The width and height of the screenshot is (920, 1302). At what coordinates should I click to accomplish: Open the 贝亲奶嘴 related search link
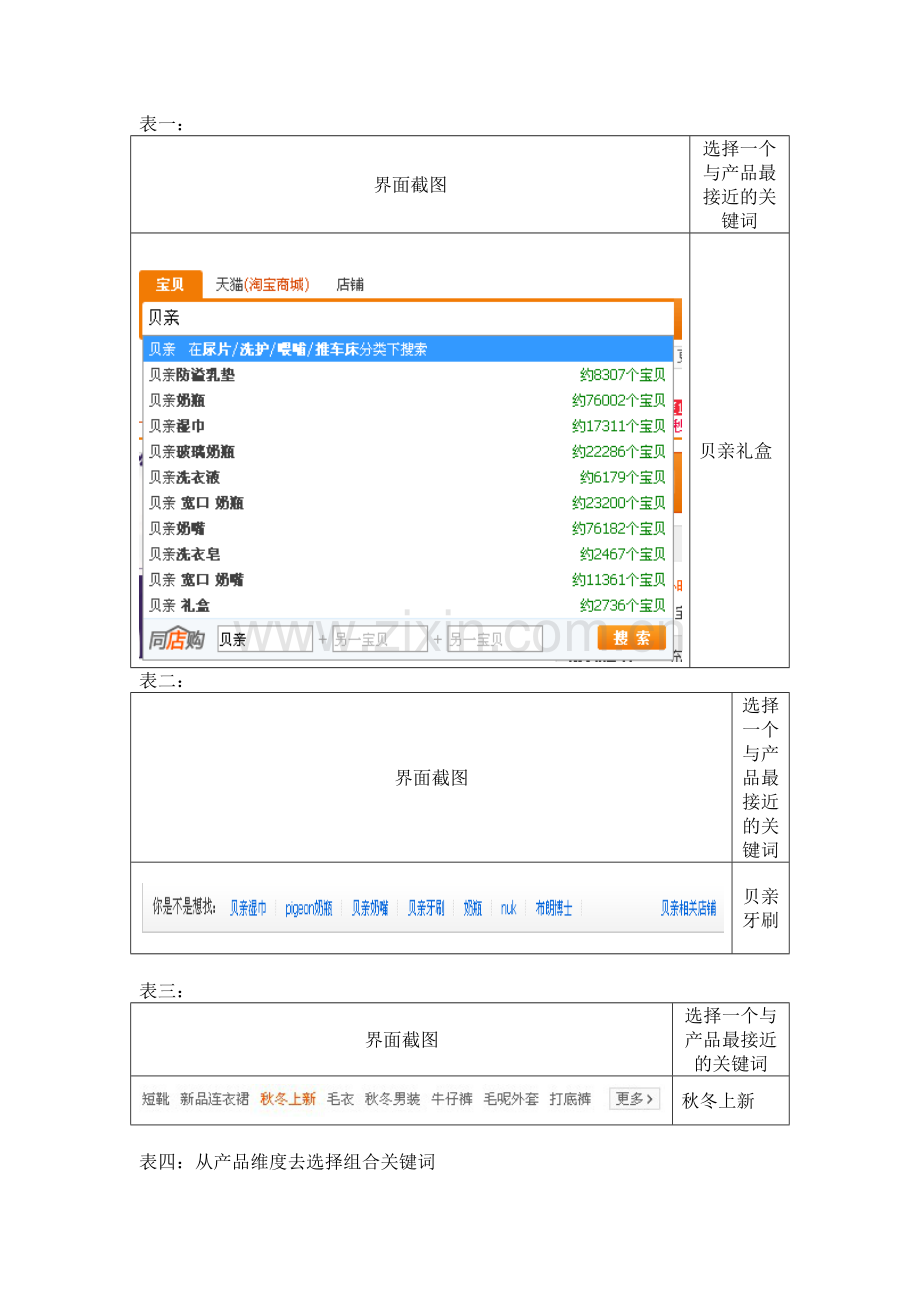370,908
